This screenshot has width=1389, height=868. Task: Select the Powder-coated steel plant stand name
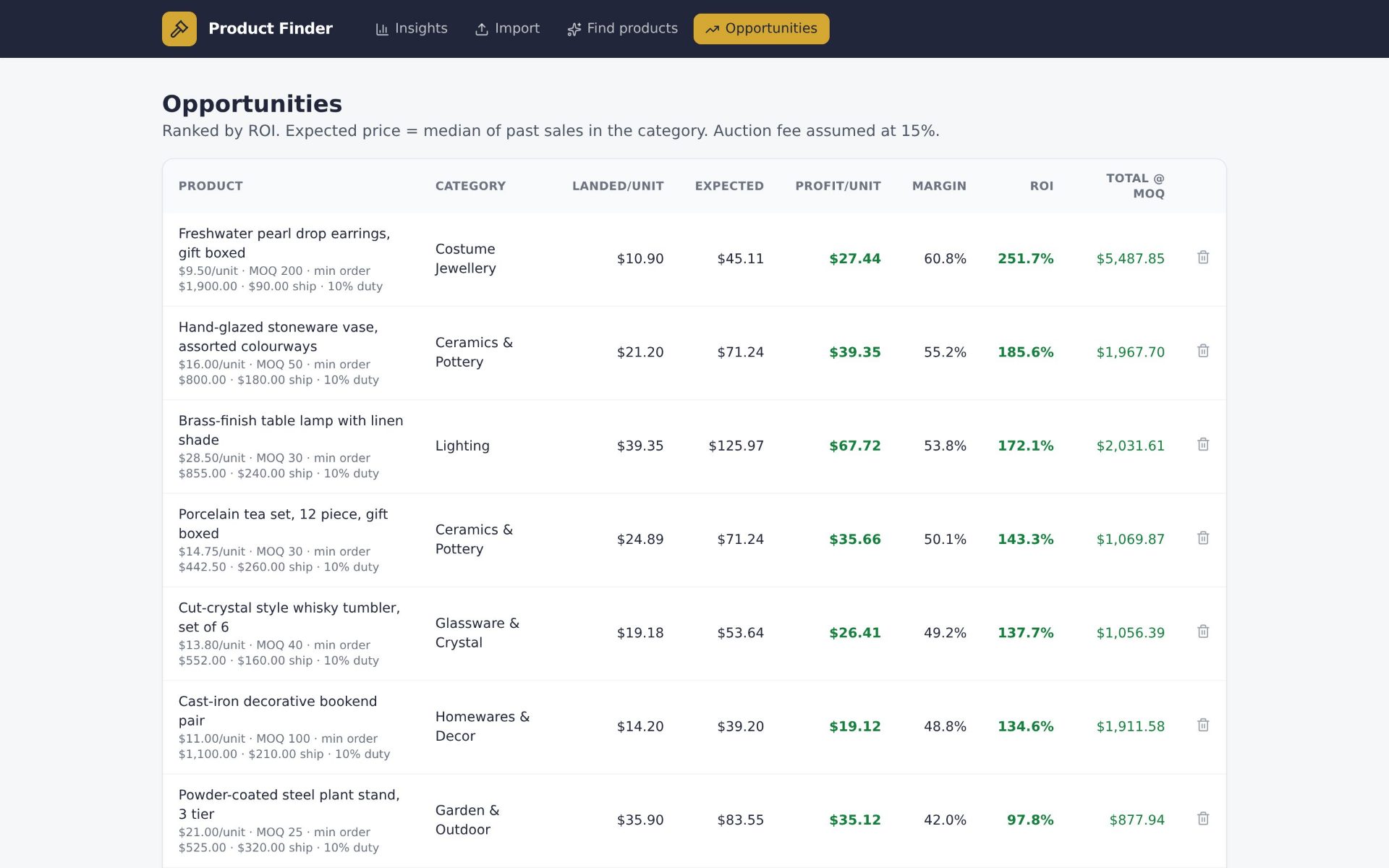(289, 804)
